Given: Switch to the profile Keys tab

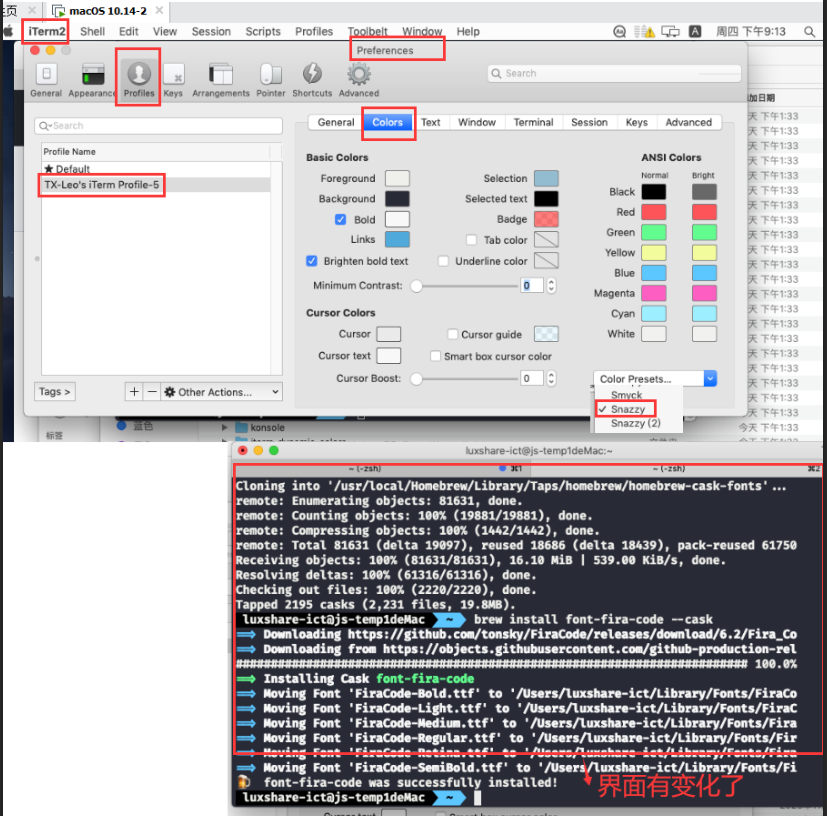Looking at the screenshot, I should tap(637, 122).
